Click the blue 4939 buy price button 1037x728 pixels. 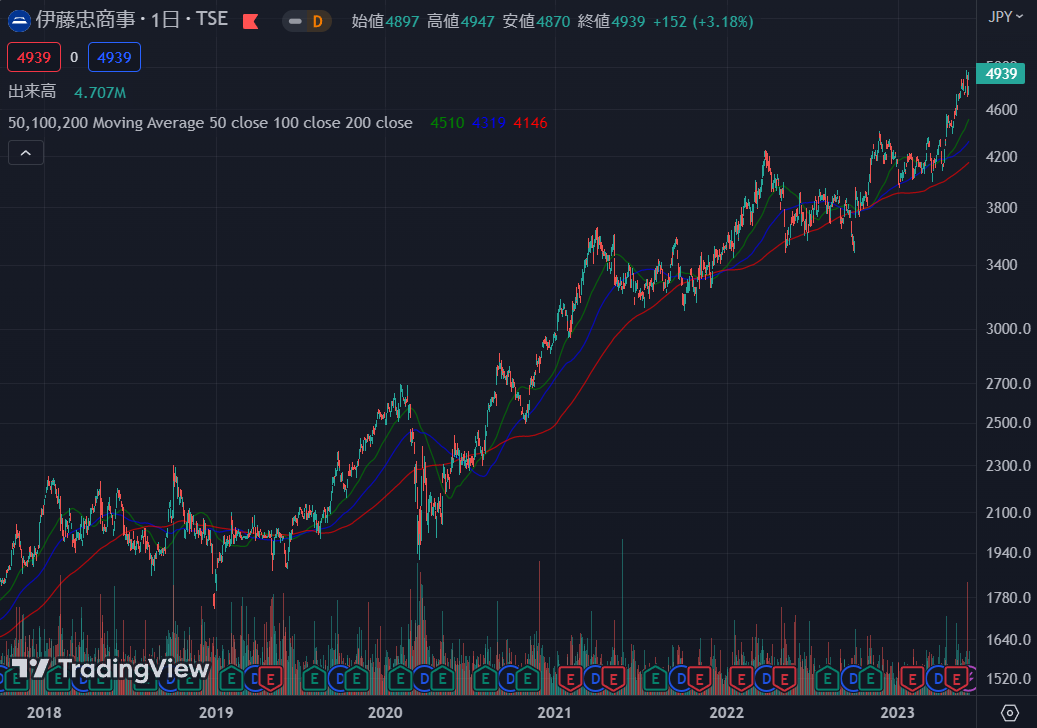click(x=114, y=58)
